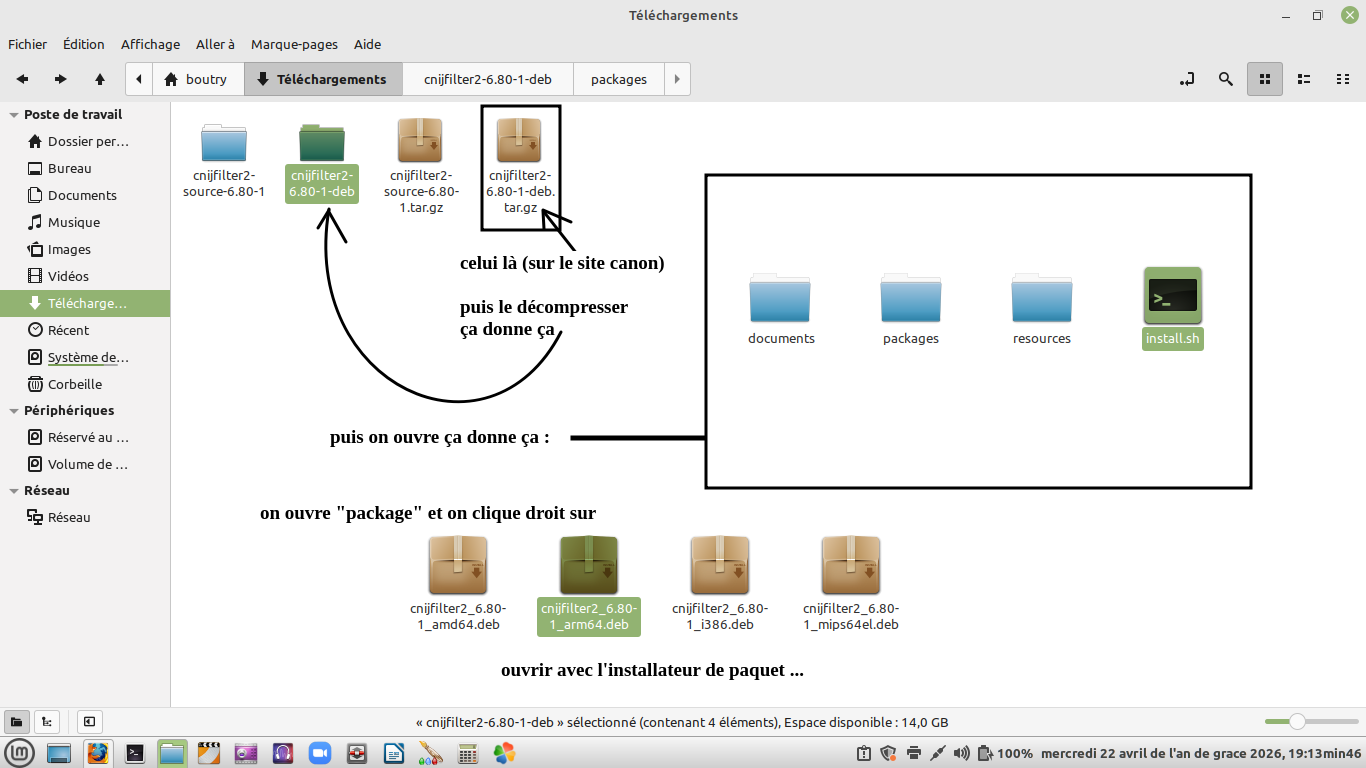Open the Affichage menu

coord(150,44)
